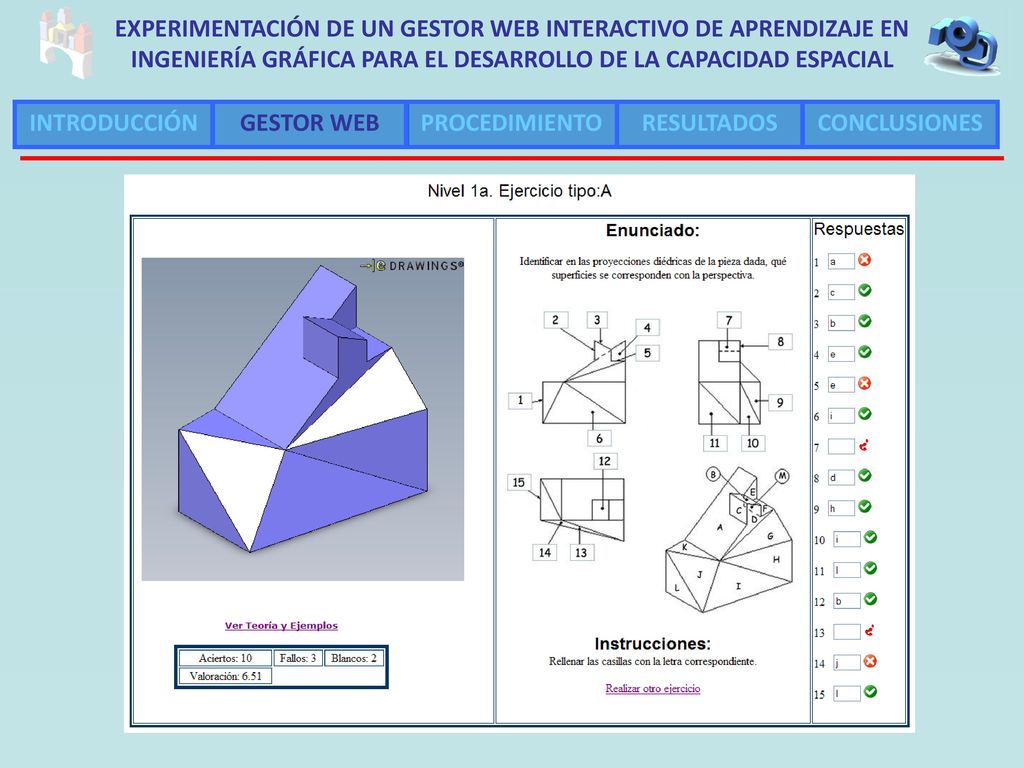Click the 'Aciertos: 10' score cell

[225, 658]
